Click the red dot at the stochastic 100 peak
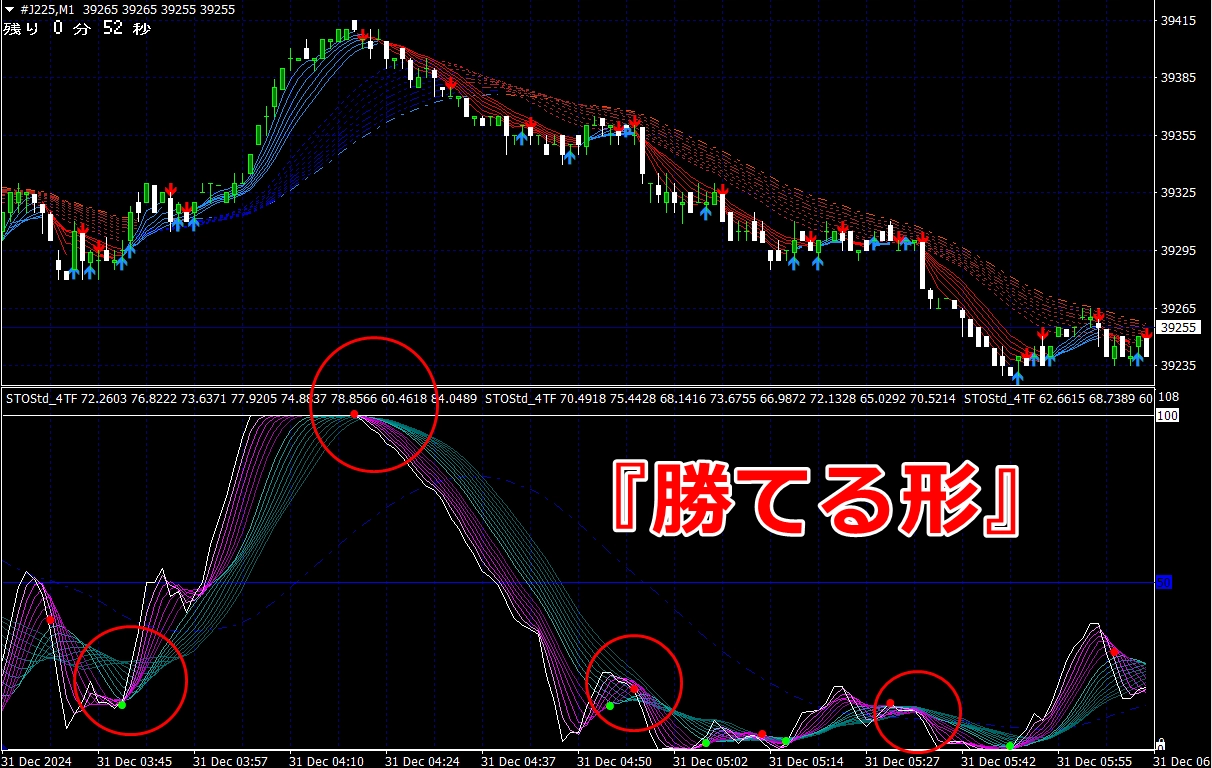 (x=354, y=414)
